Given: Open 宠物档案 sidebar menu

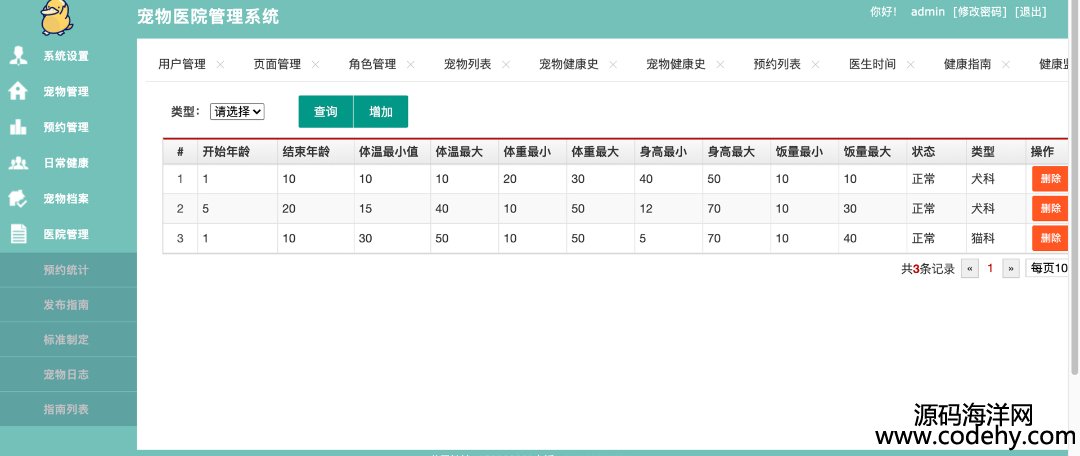Looking at the screenshot, I should (68, 199).
